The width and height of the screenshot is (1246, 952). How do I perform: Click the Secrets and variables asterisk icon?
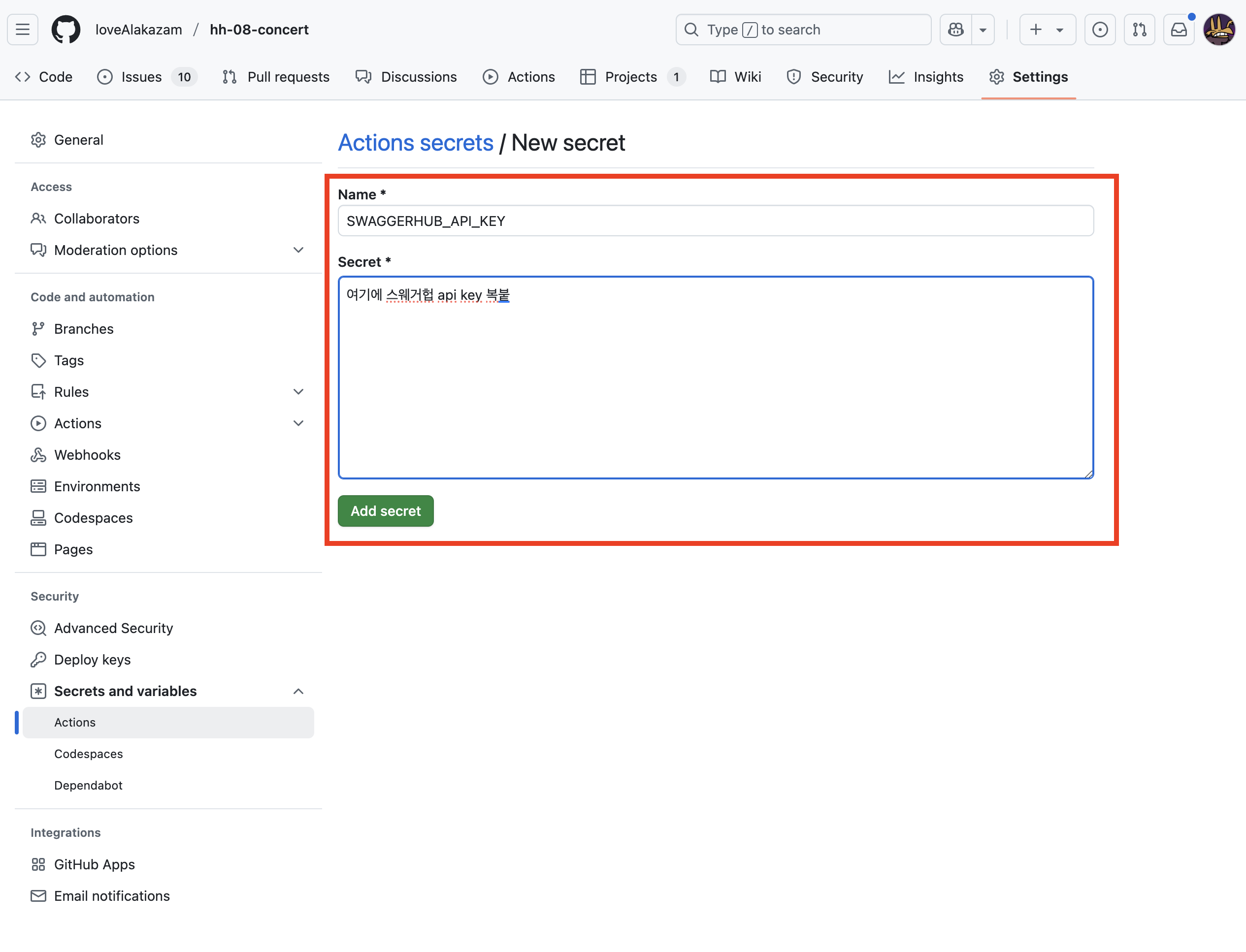click(38, 691)
